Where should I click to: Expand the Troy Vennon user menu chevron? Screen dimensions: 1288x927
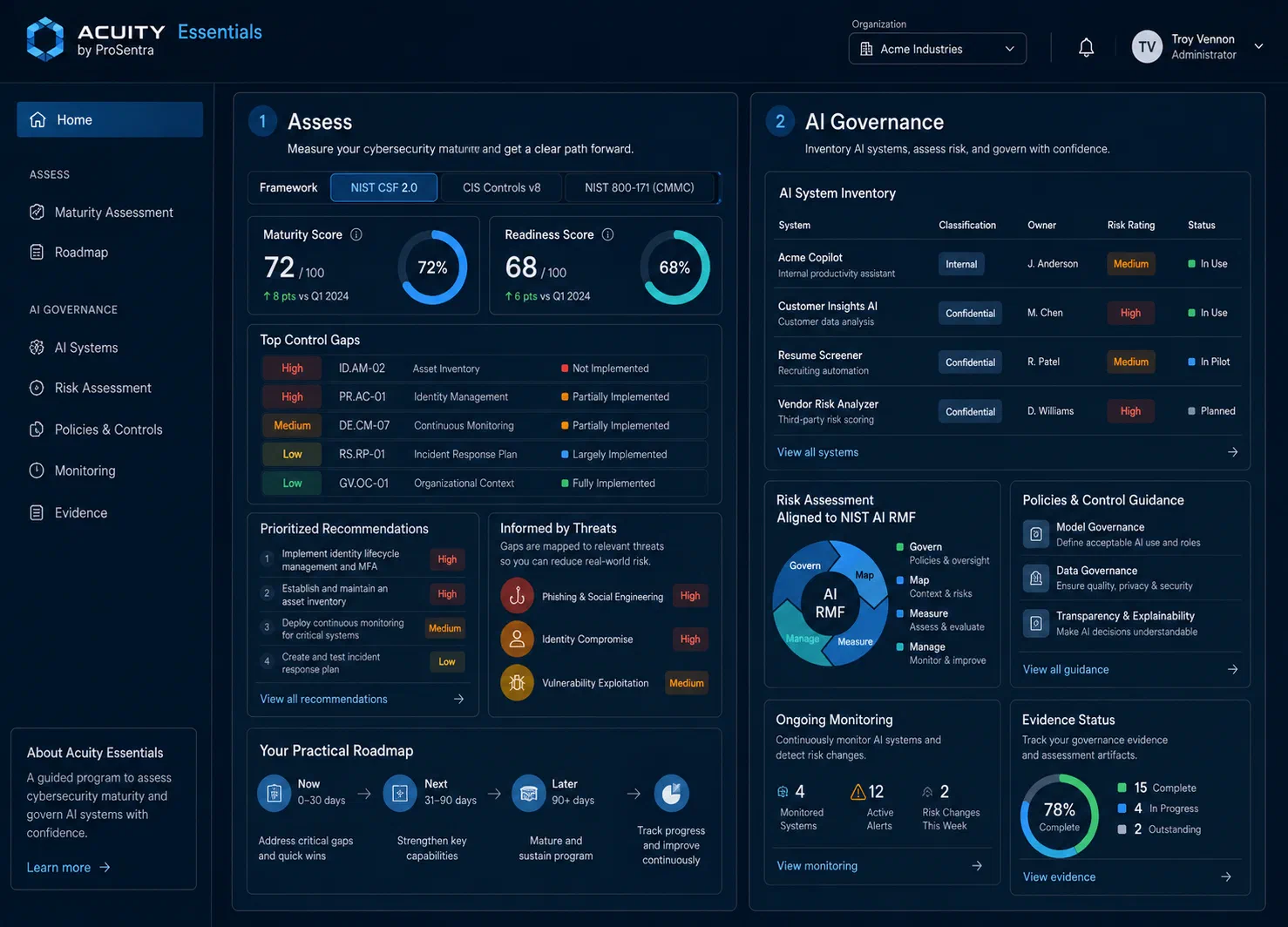coord(1258,46)
